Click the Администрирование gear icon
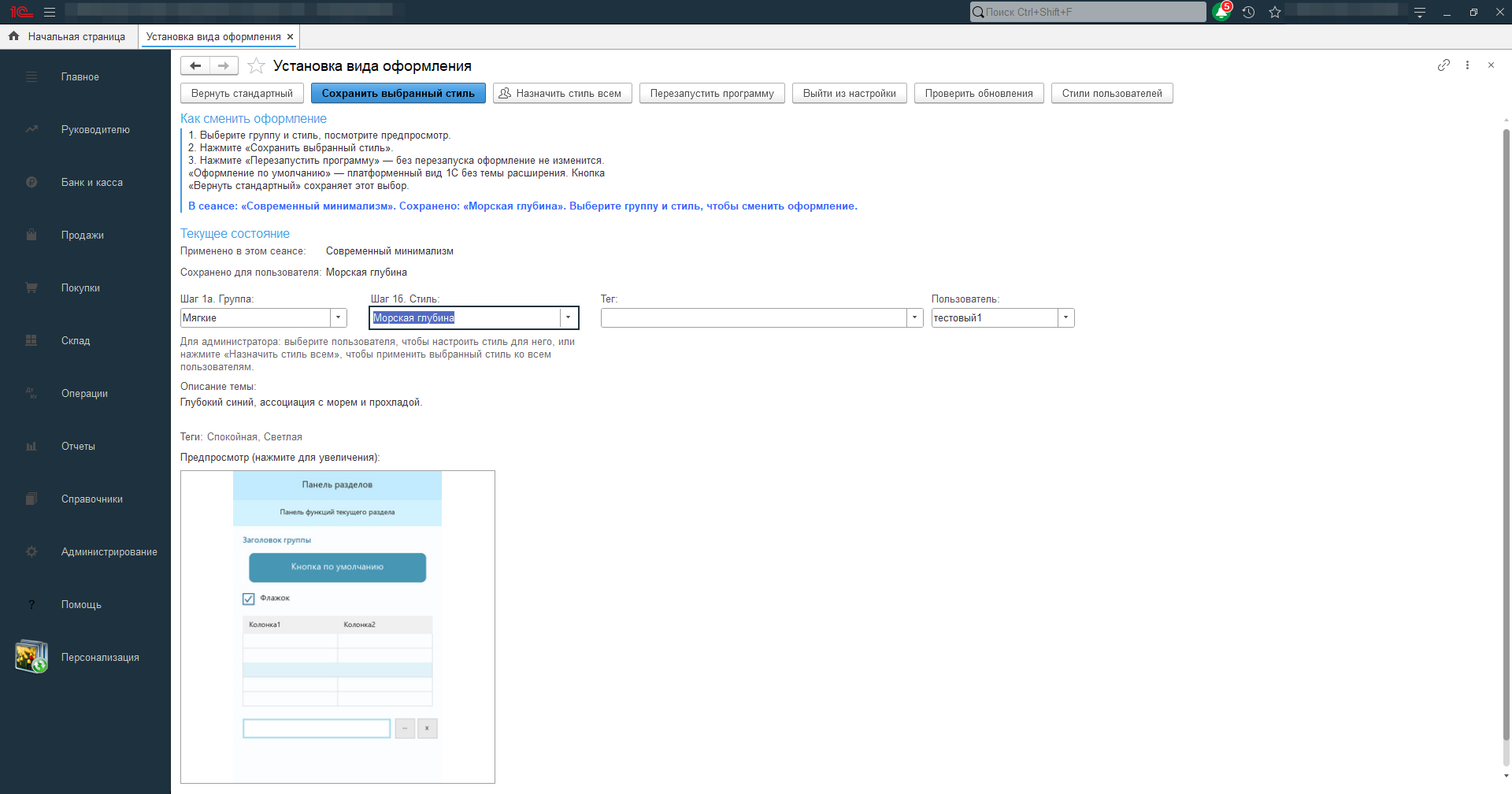1512x794 pixels. pyautogui.click(x=31, y=552)
